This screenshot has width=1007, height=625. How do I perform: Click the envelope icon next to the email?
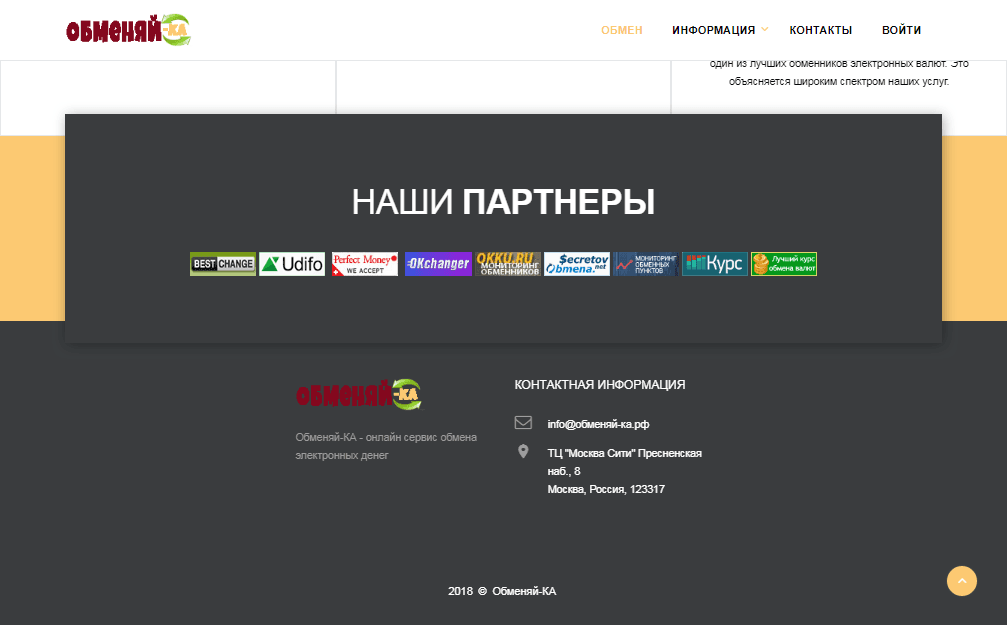(x=521, y=422)
